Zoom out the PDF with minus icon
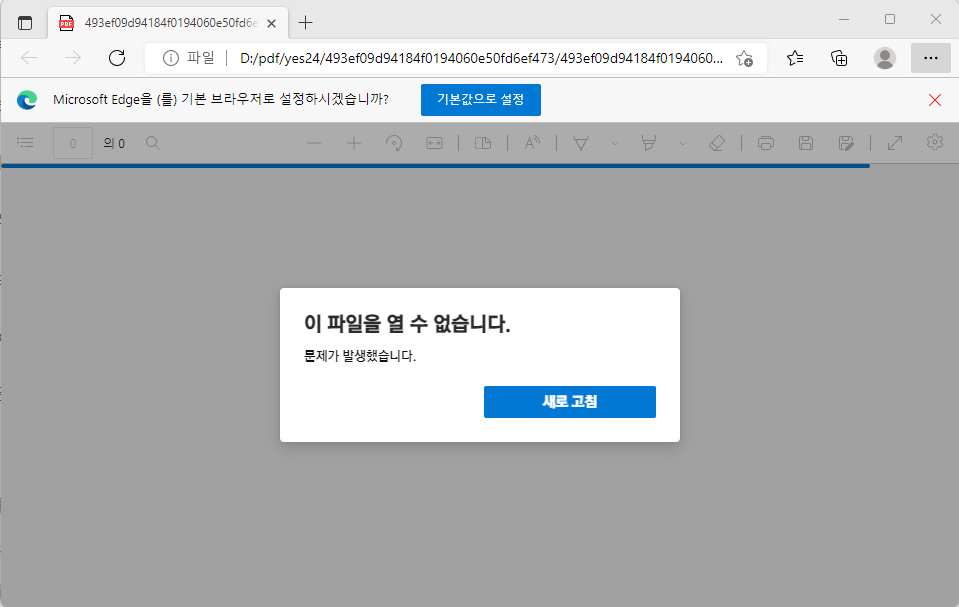Screen dimensions: 959x607 pyautogui.click(x=314, y=143)
